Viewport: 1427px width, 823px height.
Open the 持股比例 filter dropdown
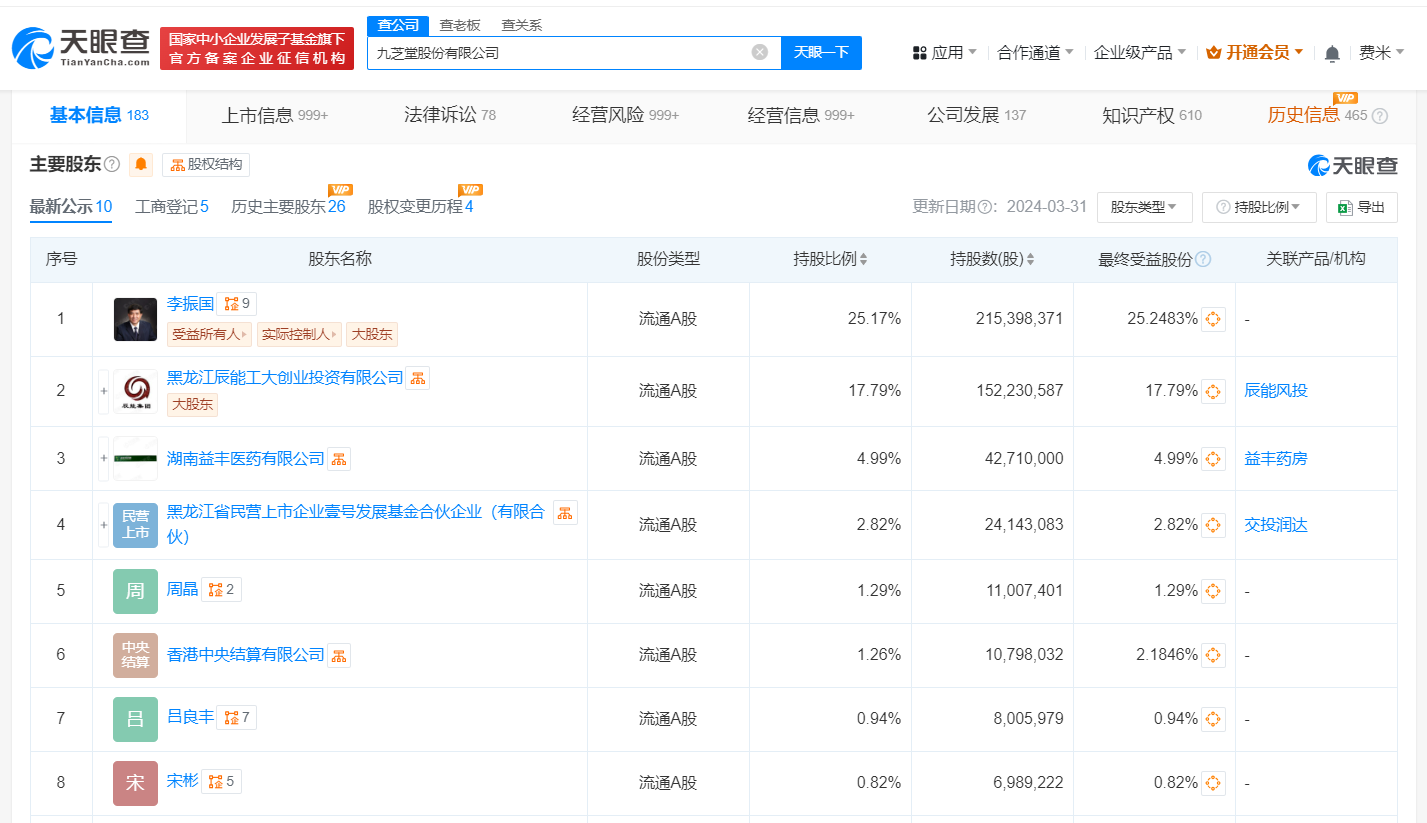[1259, 207]
